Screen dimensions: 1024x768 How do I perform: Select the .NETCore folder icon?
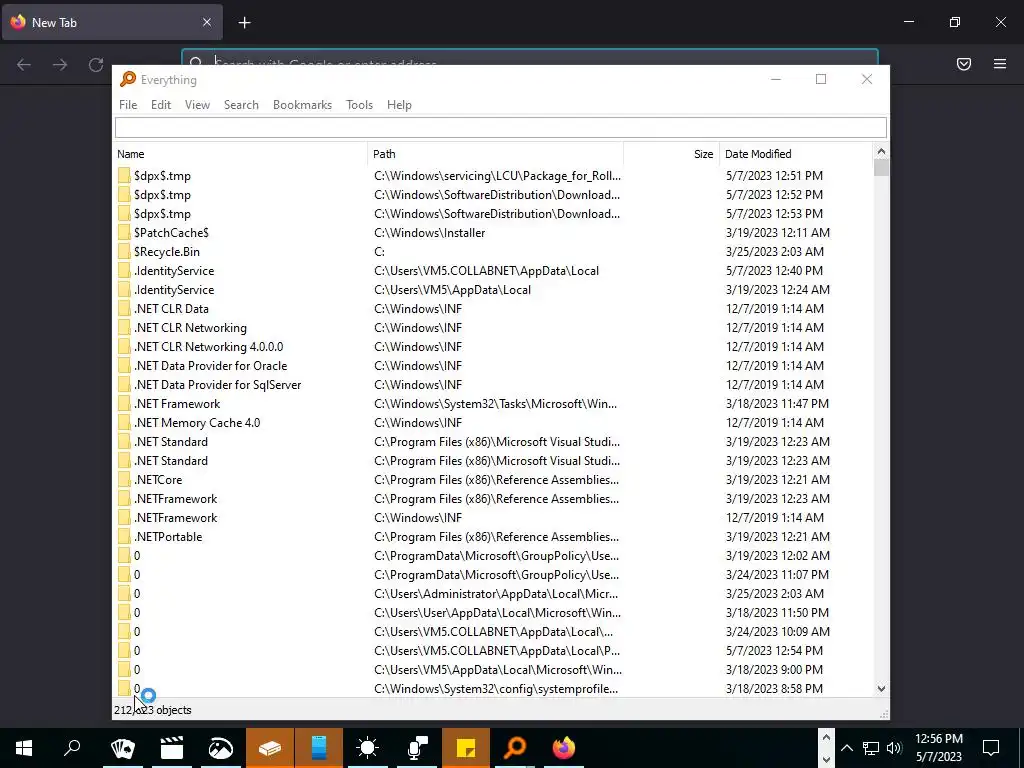point(124,479)
